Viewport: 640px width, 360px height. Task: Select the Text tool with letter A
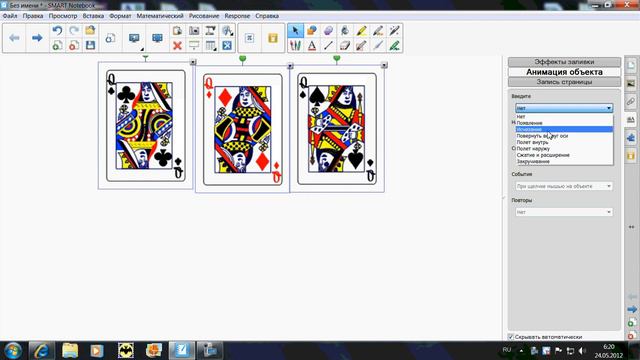[x=312, y=45]
